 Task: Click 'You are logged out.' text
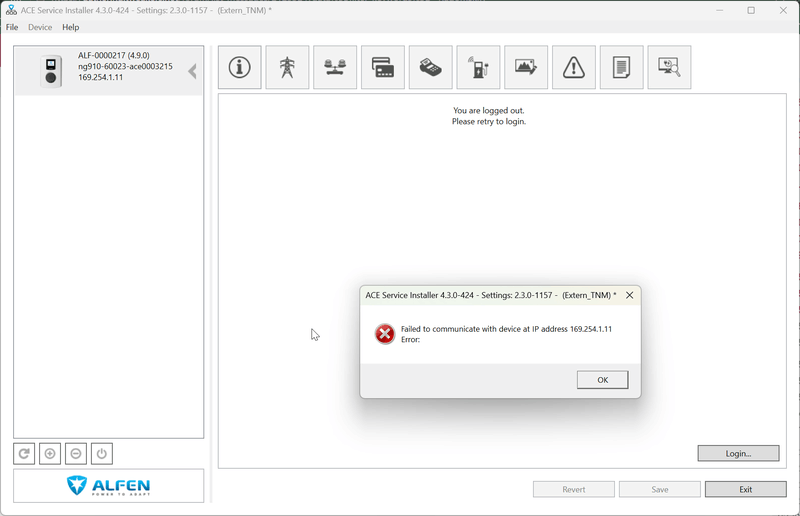coord(489,110)
